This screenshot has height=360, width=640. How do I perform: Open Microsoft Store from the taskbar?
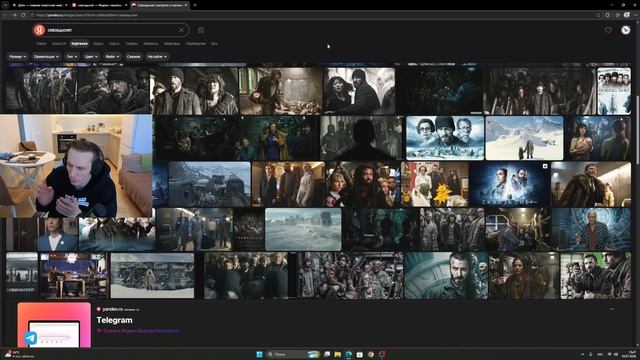click(x=360, y=354)
